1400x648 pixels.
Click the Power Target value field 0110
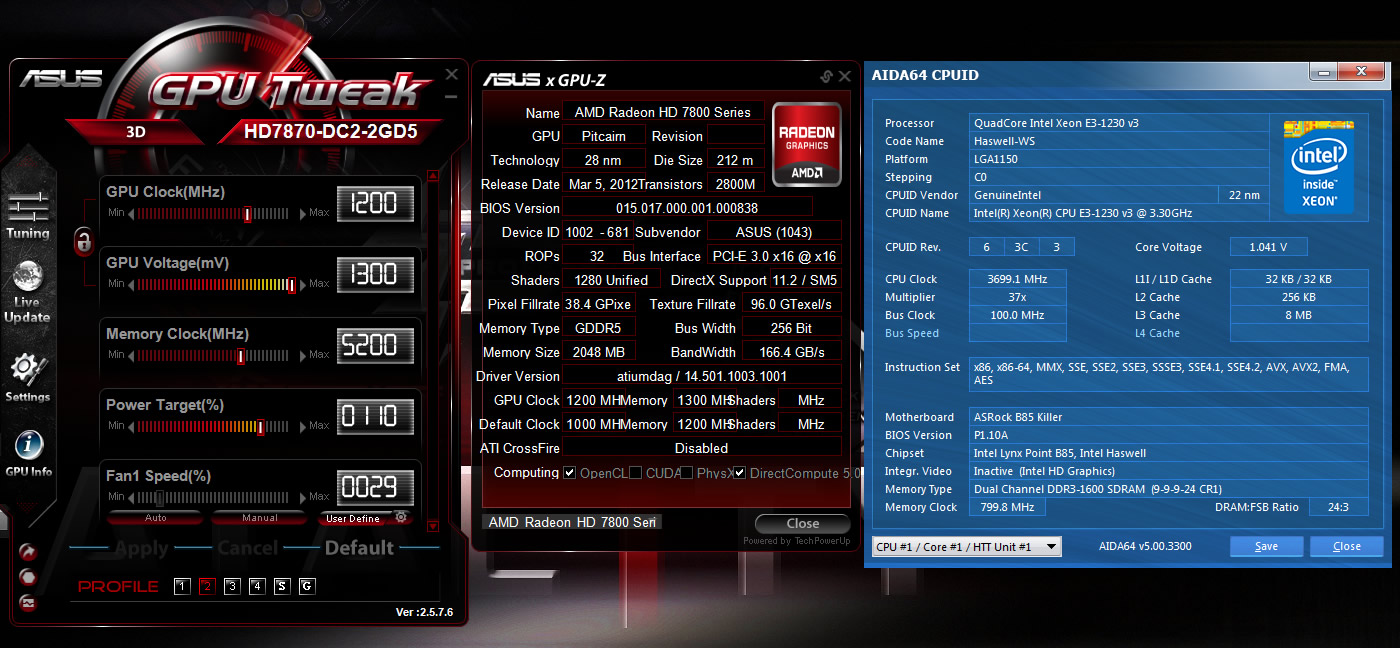pyautogui.click(x=375, y=417)
